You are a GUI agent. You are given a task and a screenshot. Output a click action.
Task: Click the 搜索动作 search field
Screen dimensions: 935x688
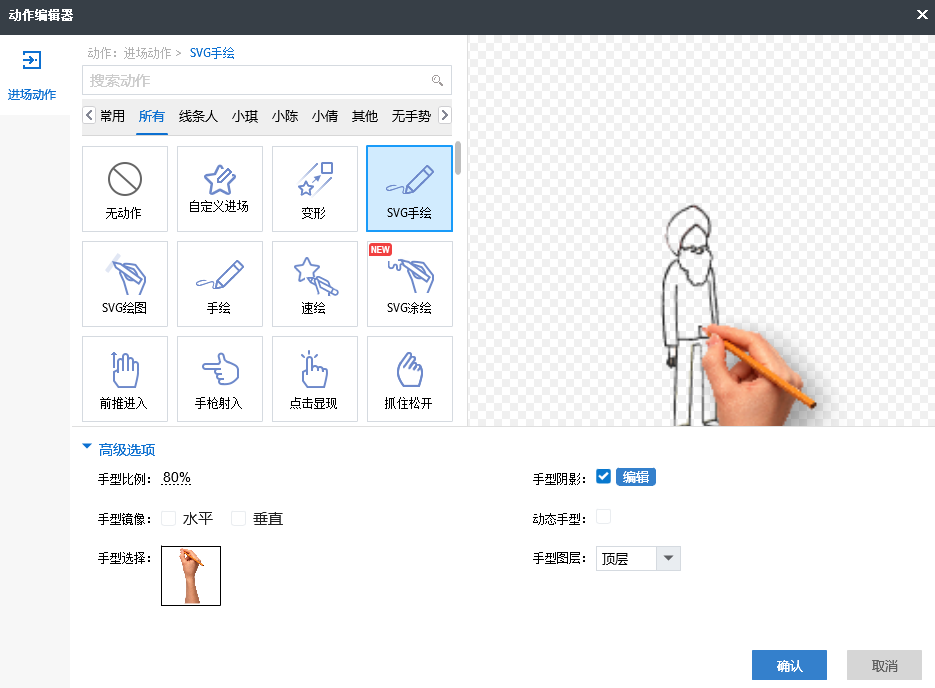pos(258,80)
